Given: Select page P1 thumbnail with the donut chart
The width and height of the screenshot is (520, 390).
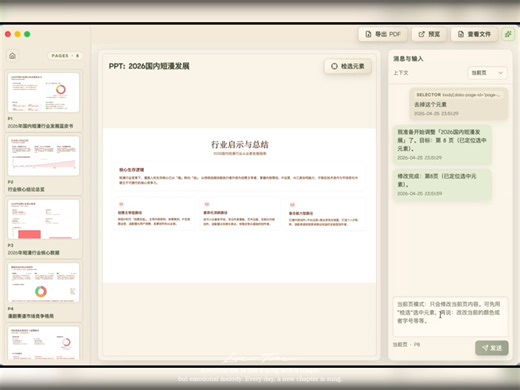Looking at the screenshot, I should pyautogui.click(x=43, y=92).
